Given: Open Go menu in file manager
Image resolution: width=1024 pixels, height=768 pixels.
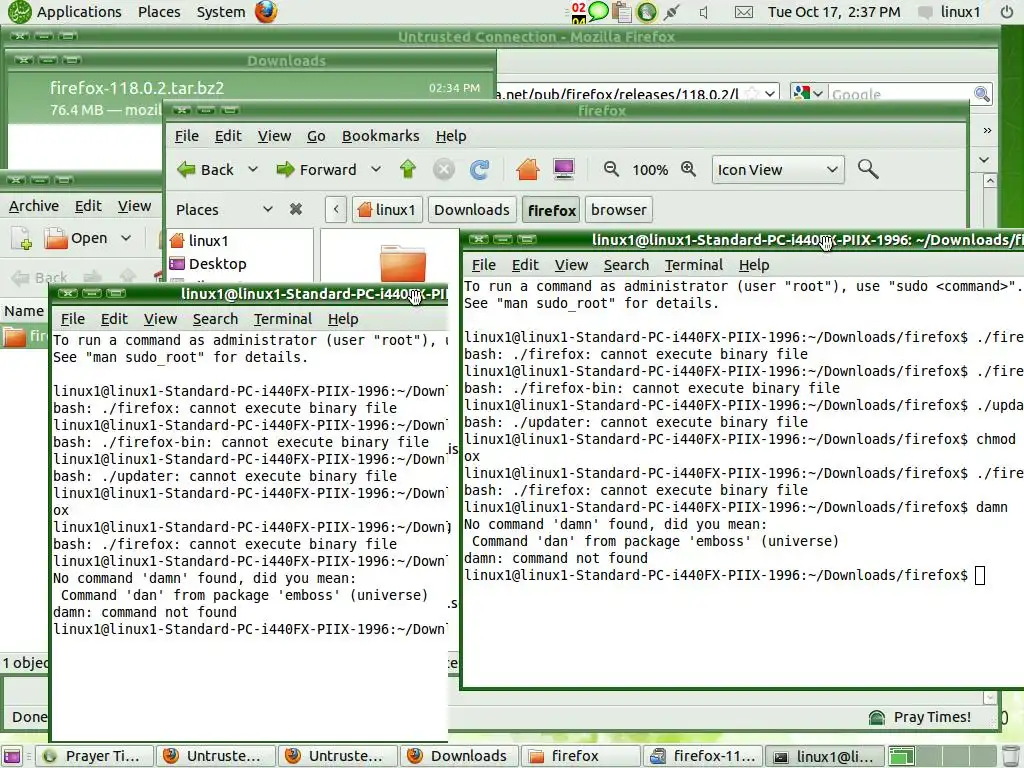Looking at the screenshot, I should coord(316,136).
